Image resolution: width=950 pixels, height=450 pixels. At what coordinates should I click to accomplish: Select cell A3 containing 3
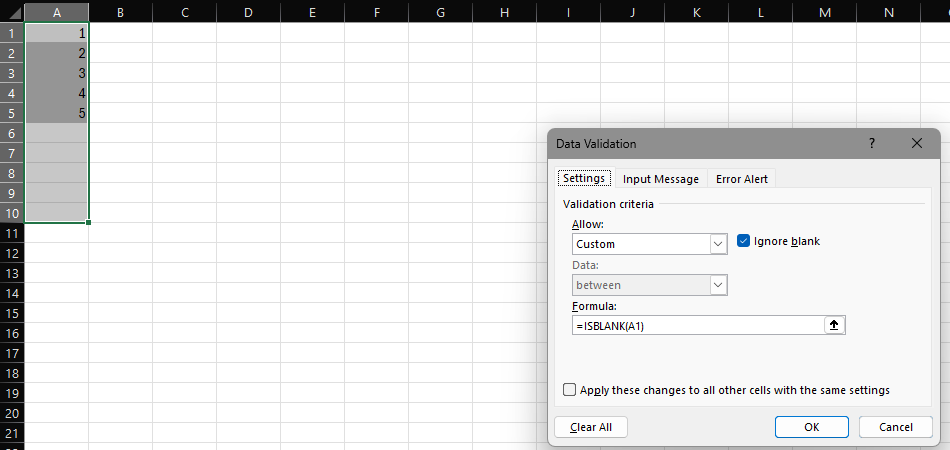56,73
